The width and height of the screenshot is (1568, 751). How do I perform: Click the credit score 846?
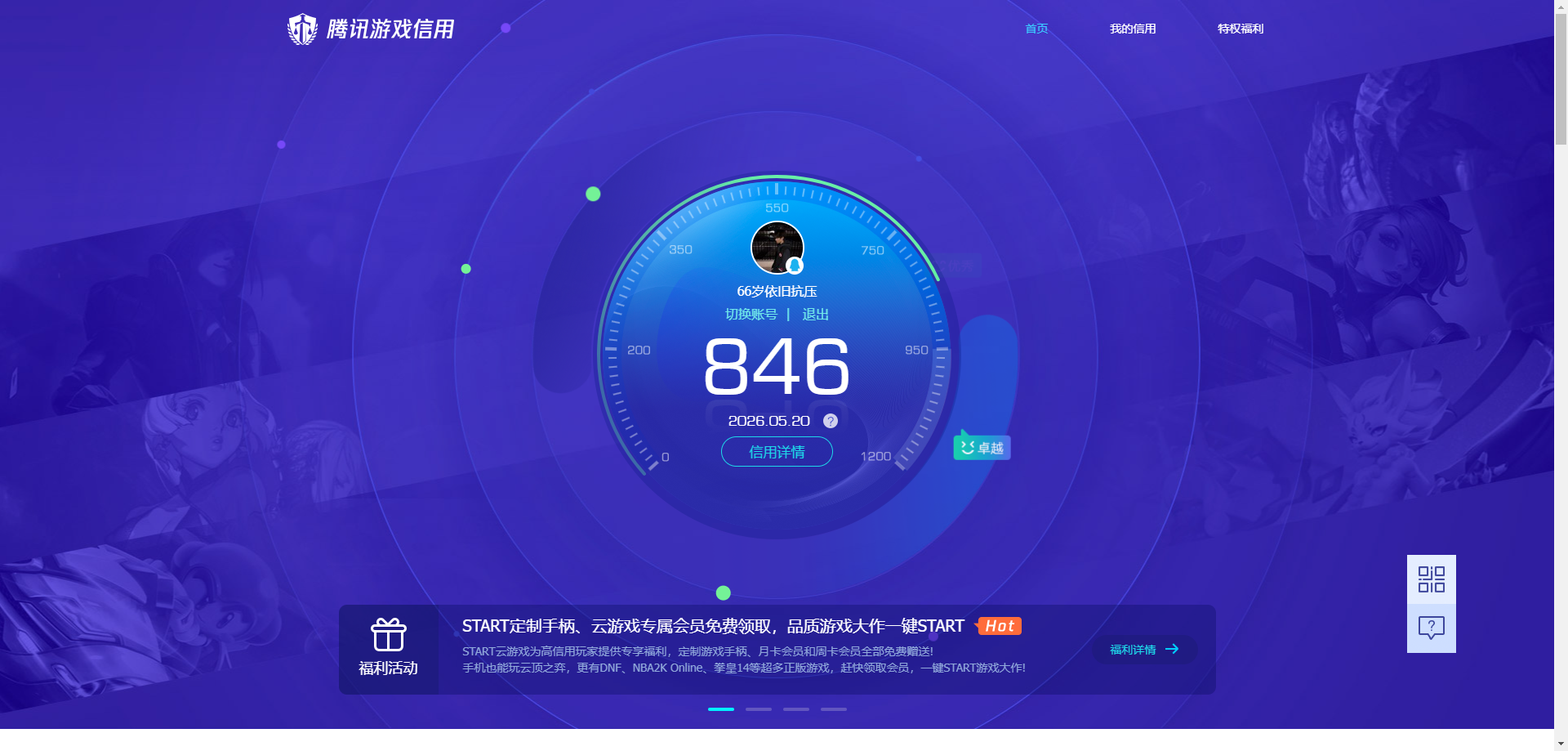pyautogui.click(x=777, y=368)
